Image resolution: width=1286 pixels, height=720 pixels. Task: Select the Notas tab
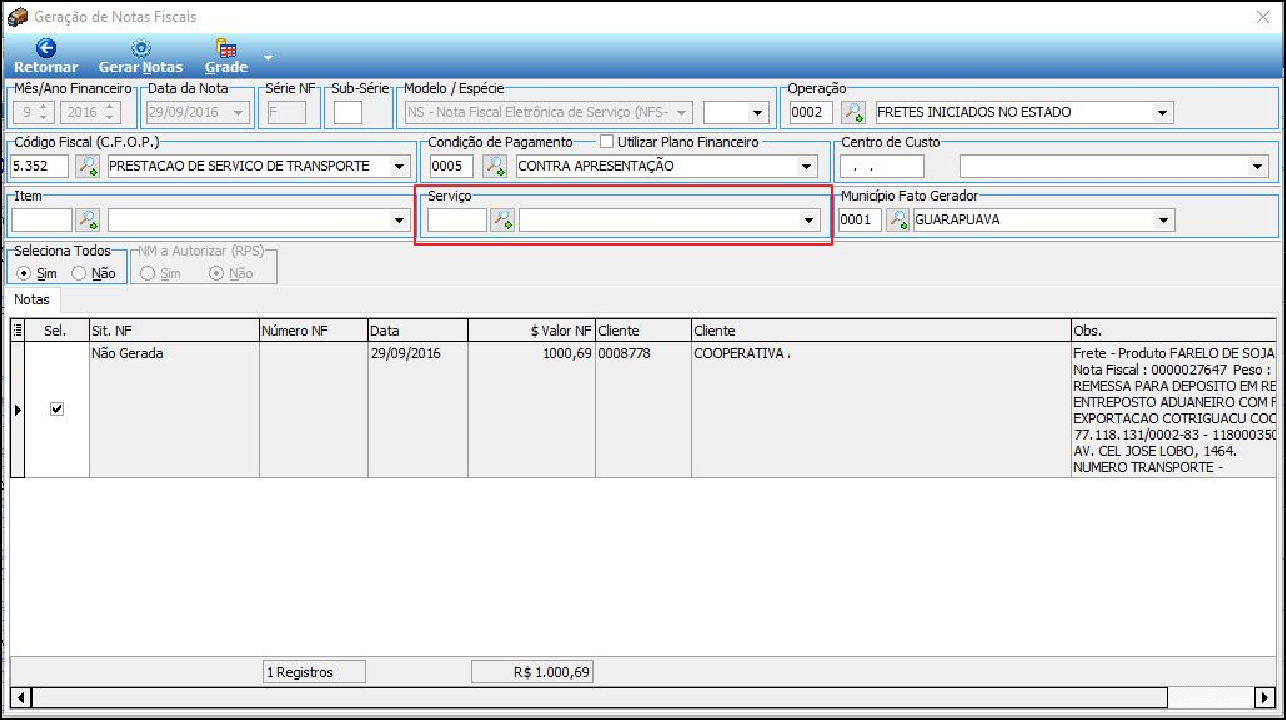(x=32, y=299)
